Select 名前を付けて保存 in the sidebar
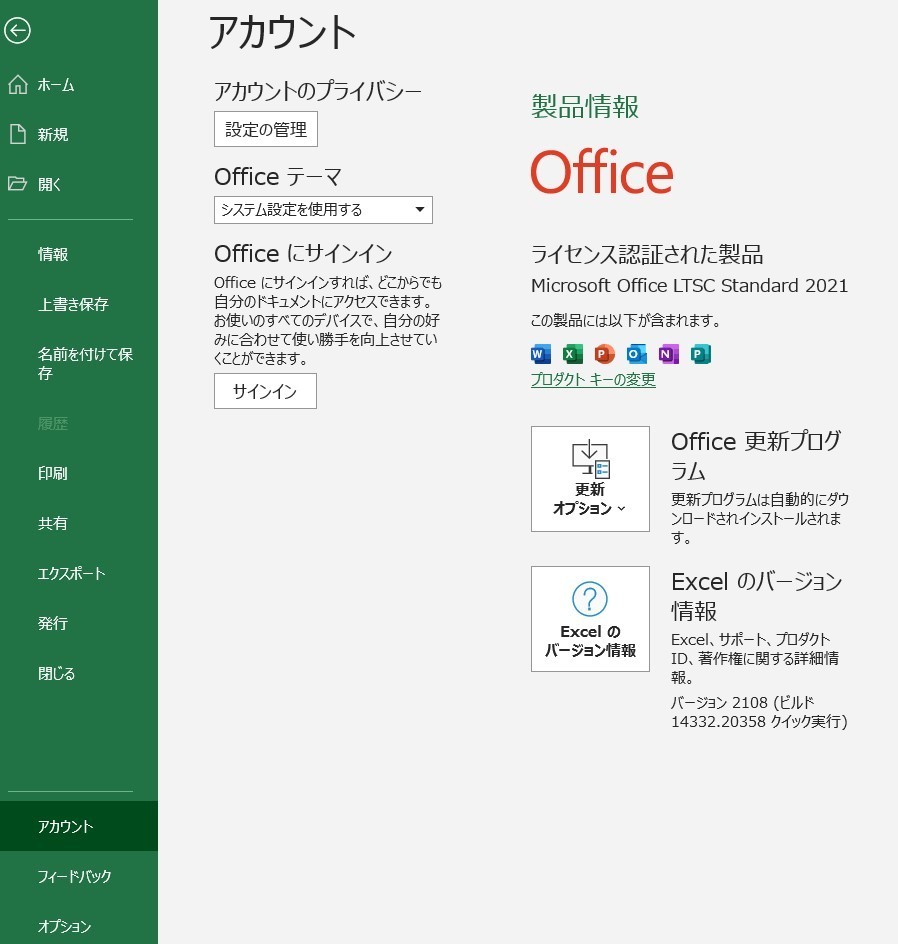This screenshot has height=944, width=898. [70, 364]
